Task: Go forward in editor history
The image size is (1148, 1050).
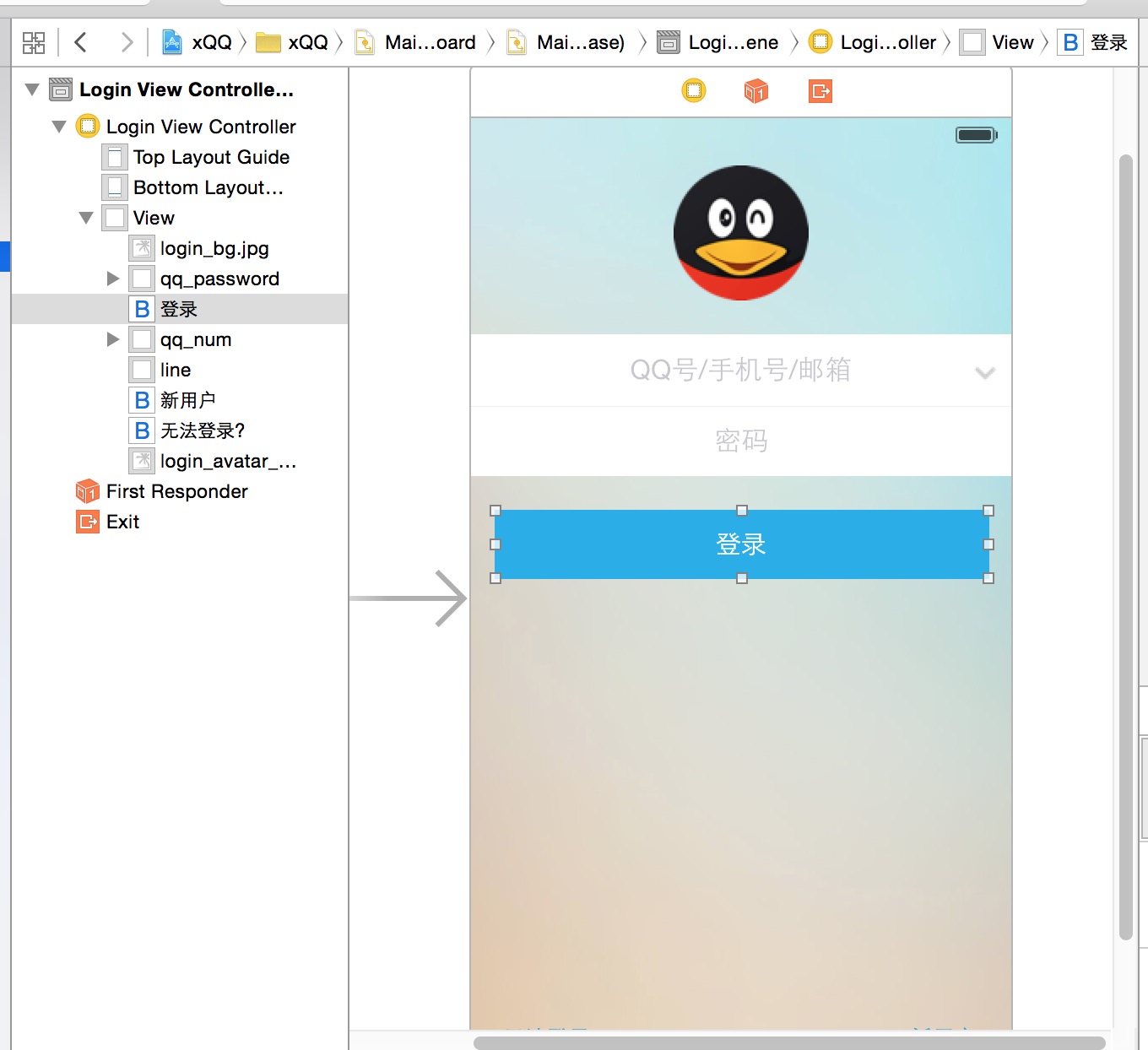Action: [x=127, y=42]
